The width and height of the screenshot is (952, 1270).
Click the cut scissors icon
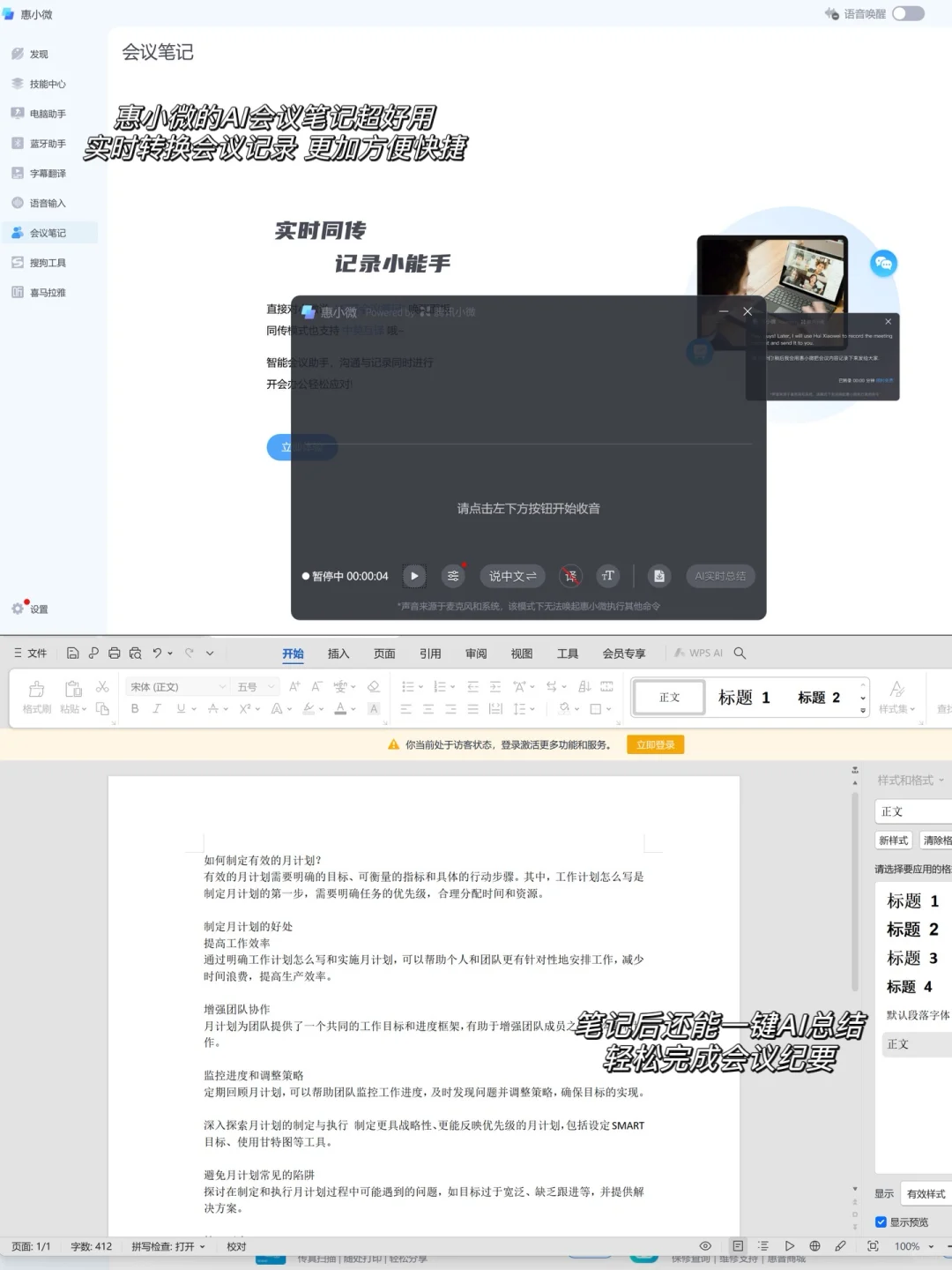(102, 687)
